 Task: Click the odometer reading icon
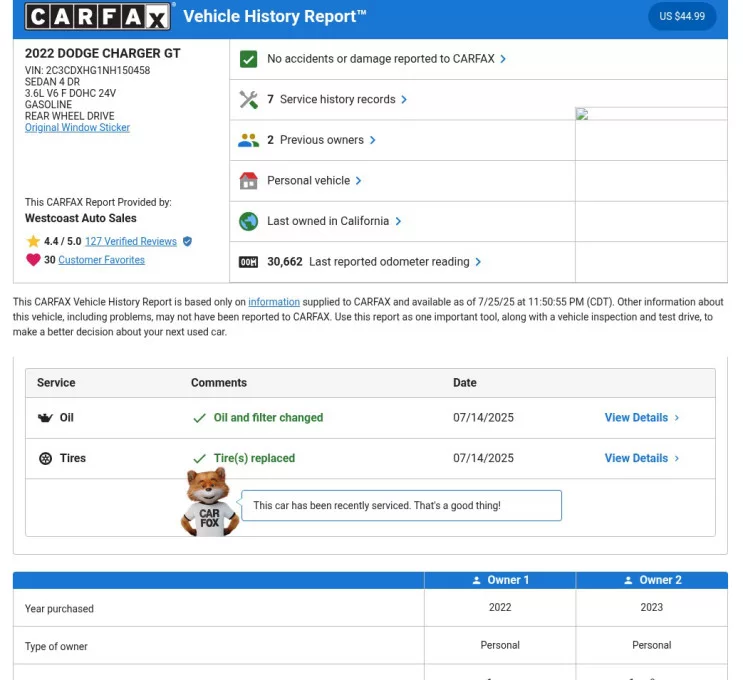pos(249,262)
